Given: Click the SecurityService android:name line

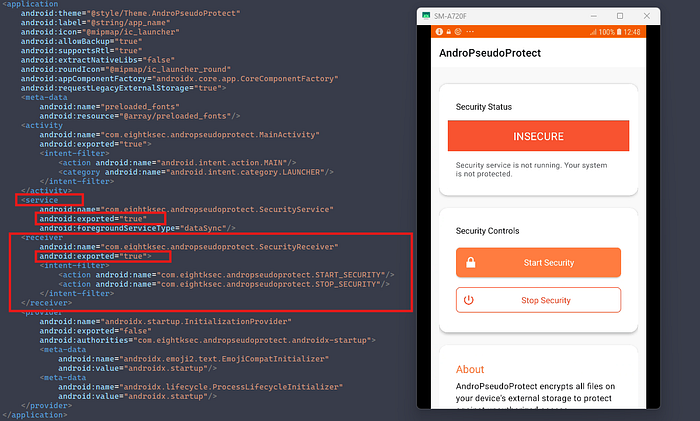Looking at the screenshot, I should [186, 209].
